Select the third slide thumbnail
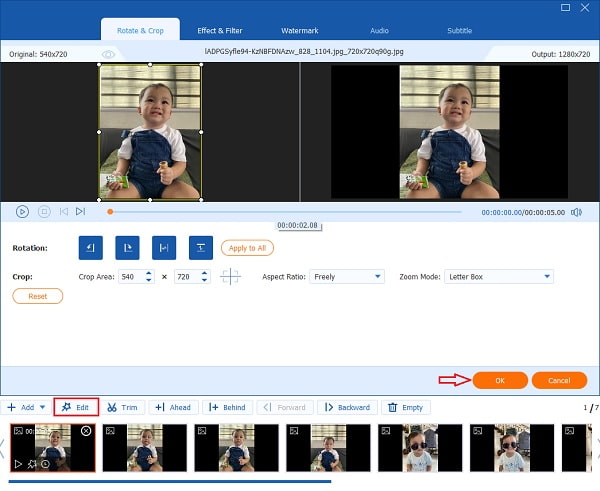600x491 pixels. pyautogui.click(x=236, y=448)
